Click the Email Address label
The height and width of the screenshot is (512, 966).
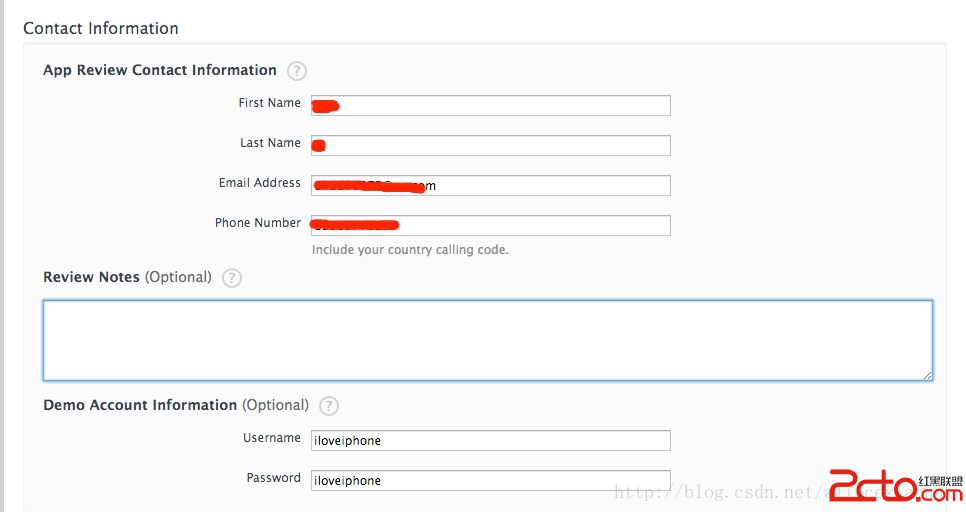[259, 184]
